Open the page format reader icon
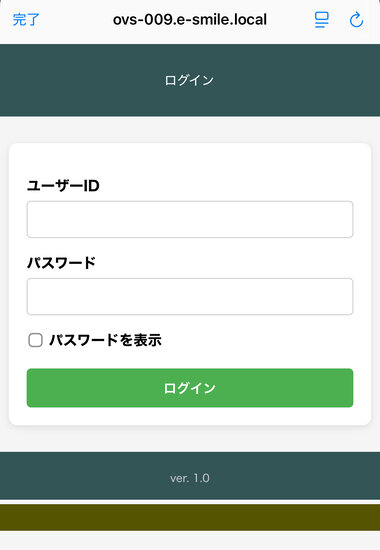The width and height of the screenshot is (380, 550). pos(321,20)
